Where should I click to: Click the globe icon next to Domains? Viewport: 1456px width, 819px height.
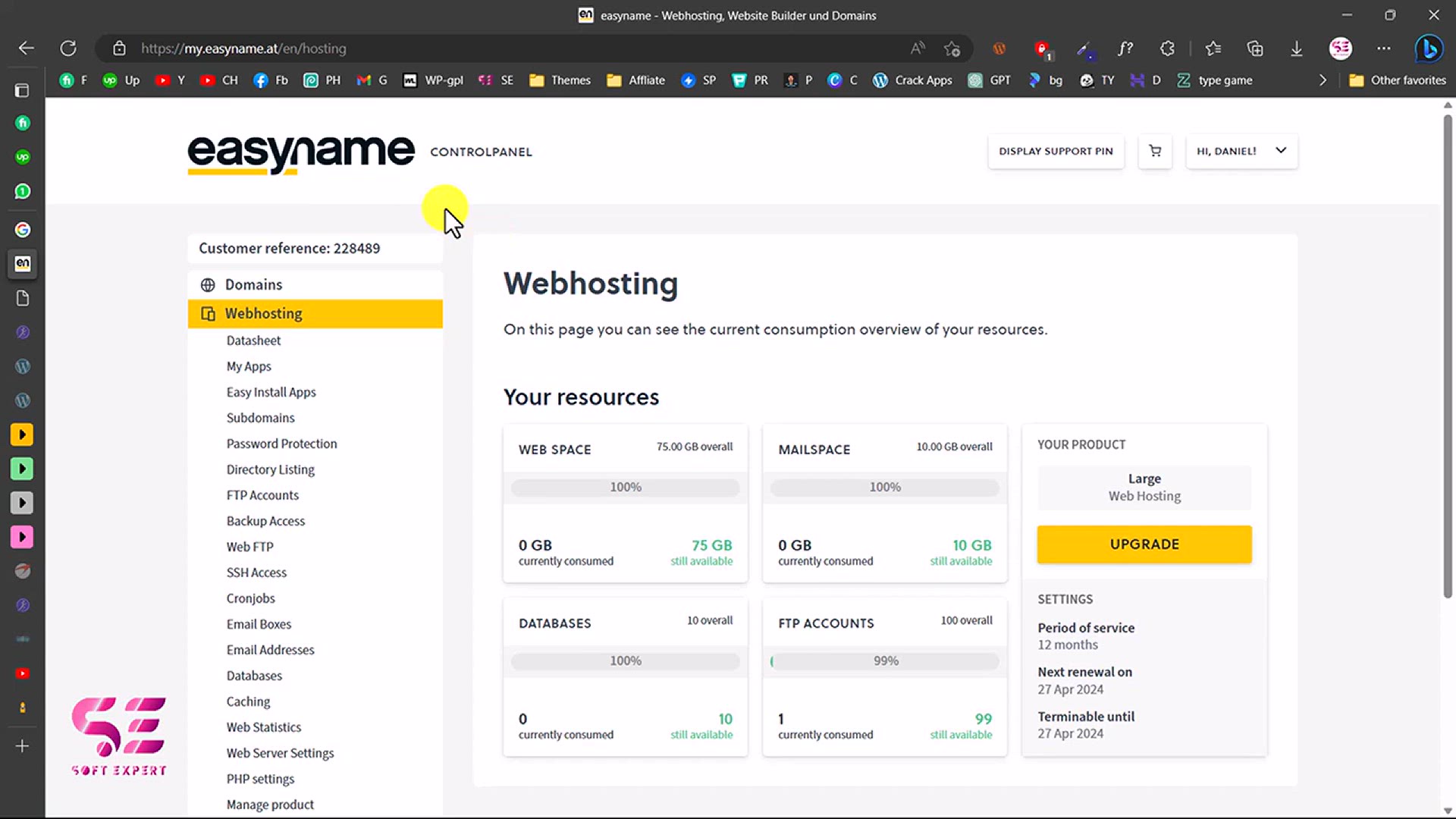click(x=208, y=285)
